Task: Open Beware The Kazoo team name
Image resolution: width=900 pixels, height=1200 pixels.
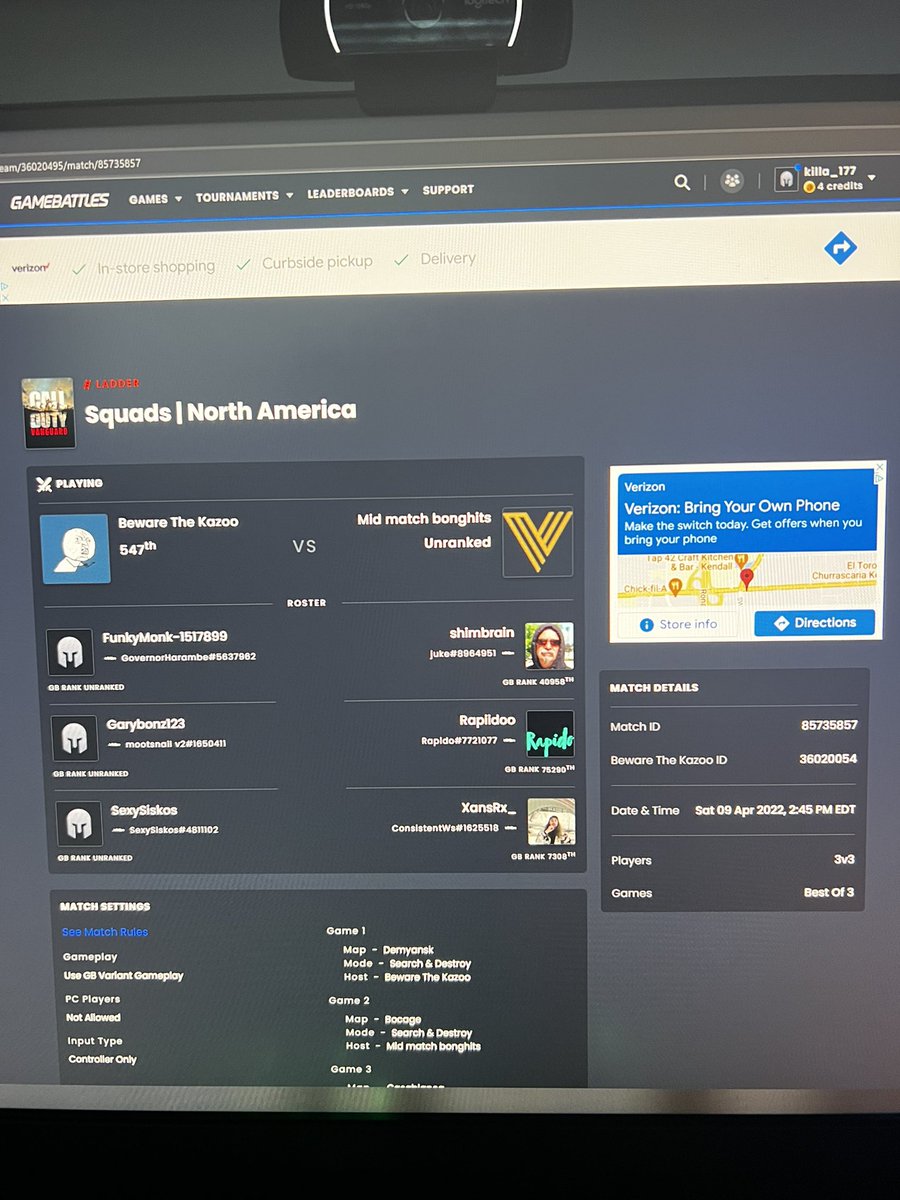Action: point(178,523)
